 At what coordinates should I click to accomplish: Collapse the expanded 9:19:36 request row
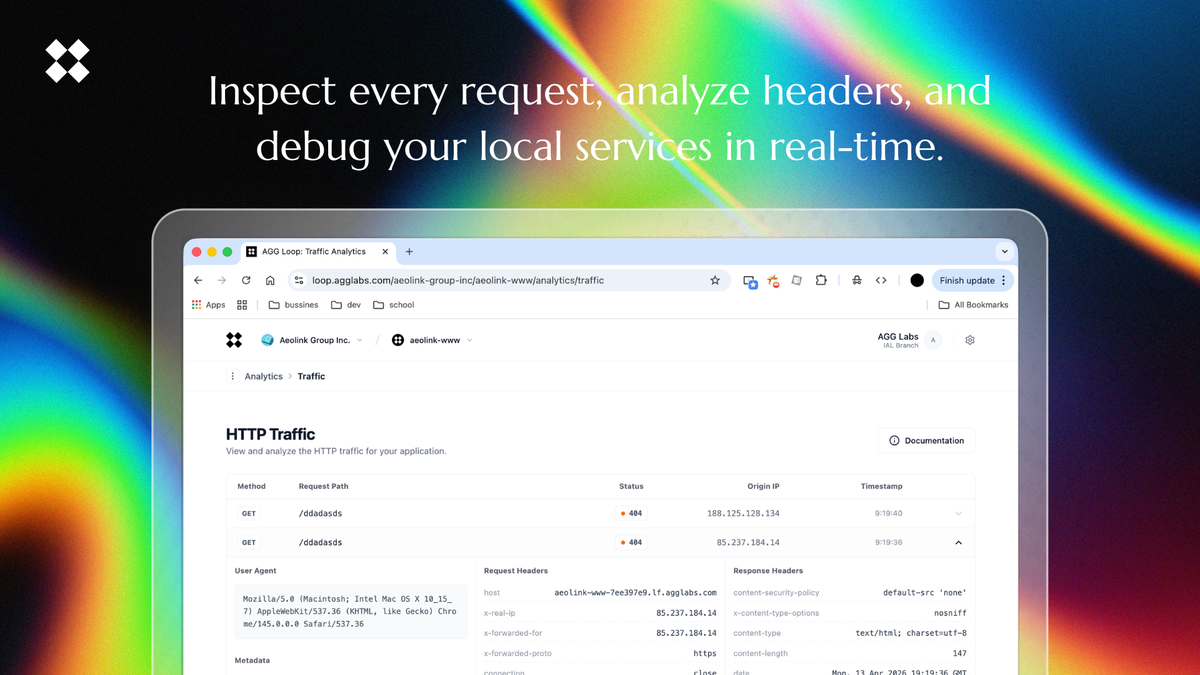pos(958,543)
